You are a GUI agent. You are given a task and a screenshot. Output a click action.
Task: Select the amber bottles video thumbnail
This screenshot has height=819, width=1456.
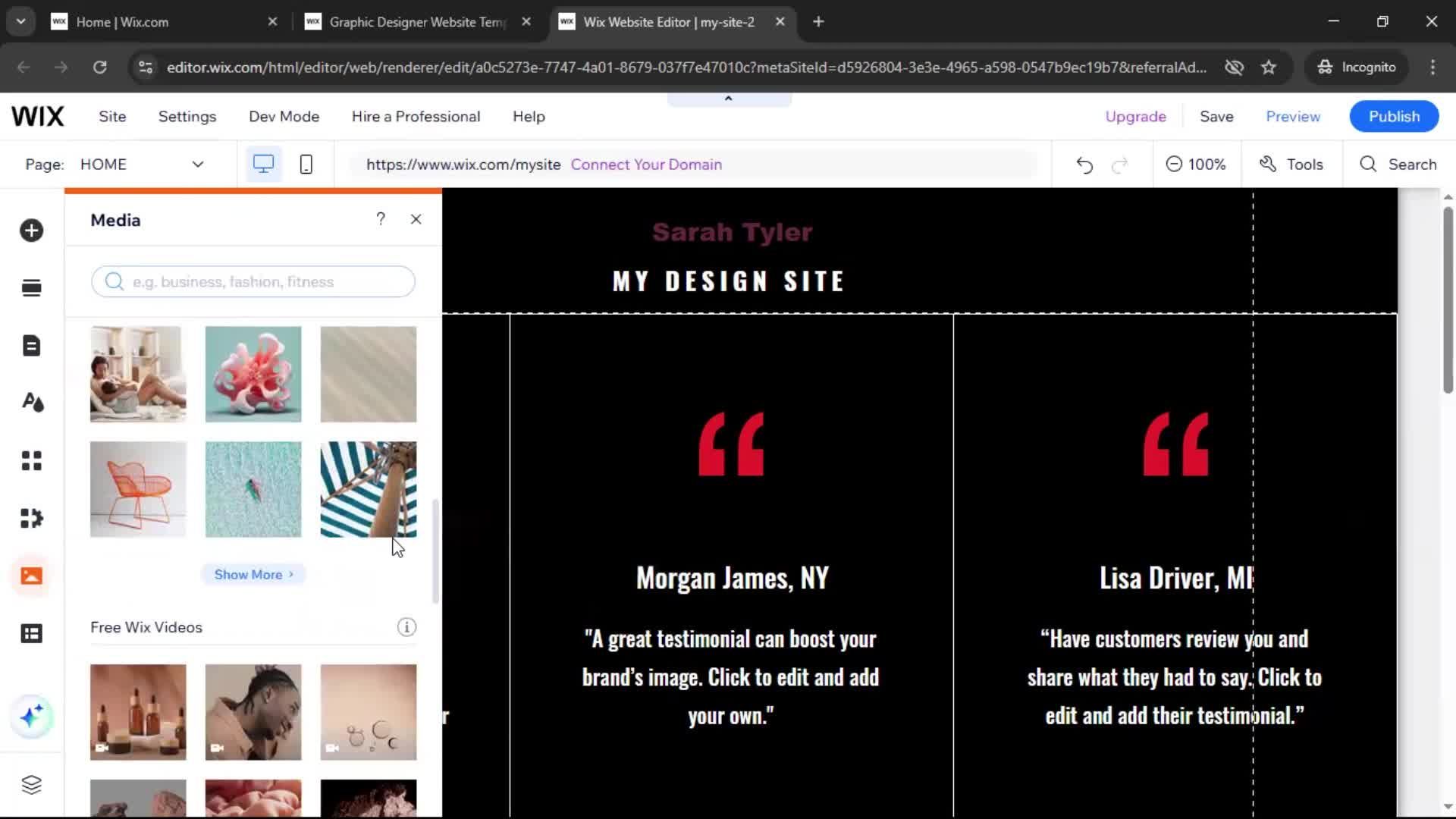pyautogui.click(x=138, y=713)
